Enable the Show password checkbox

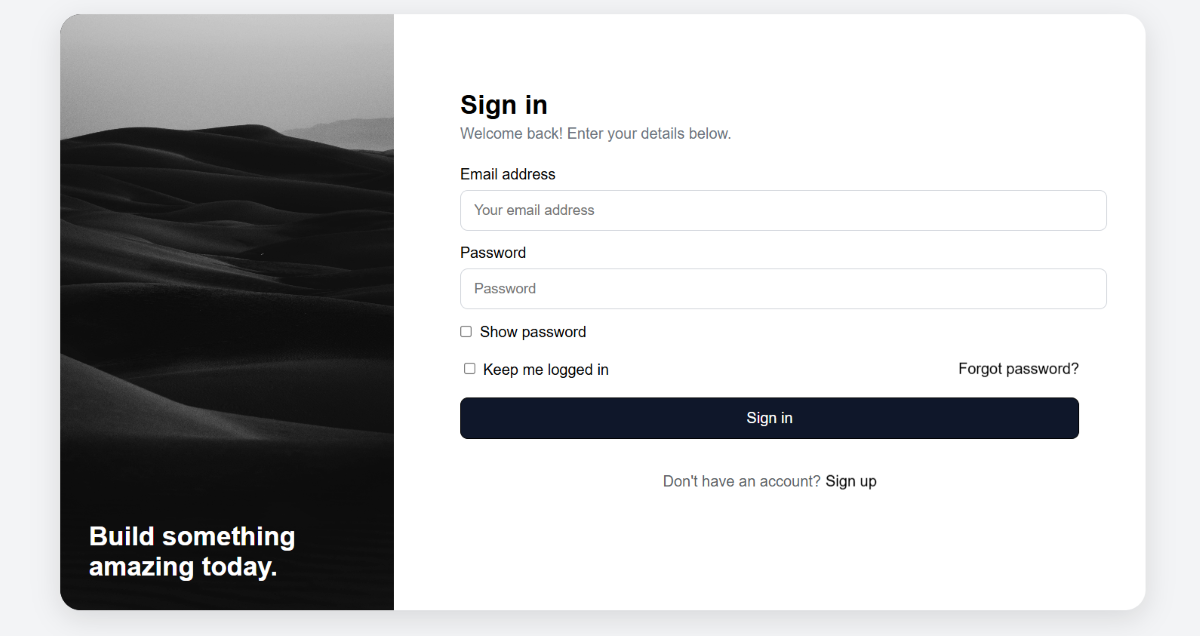pyautogui.click(x=466, y=332)
